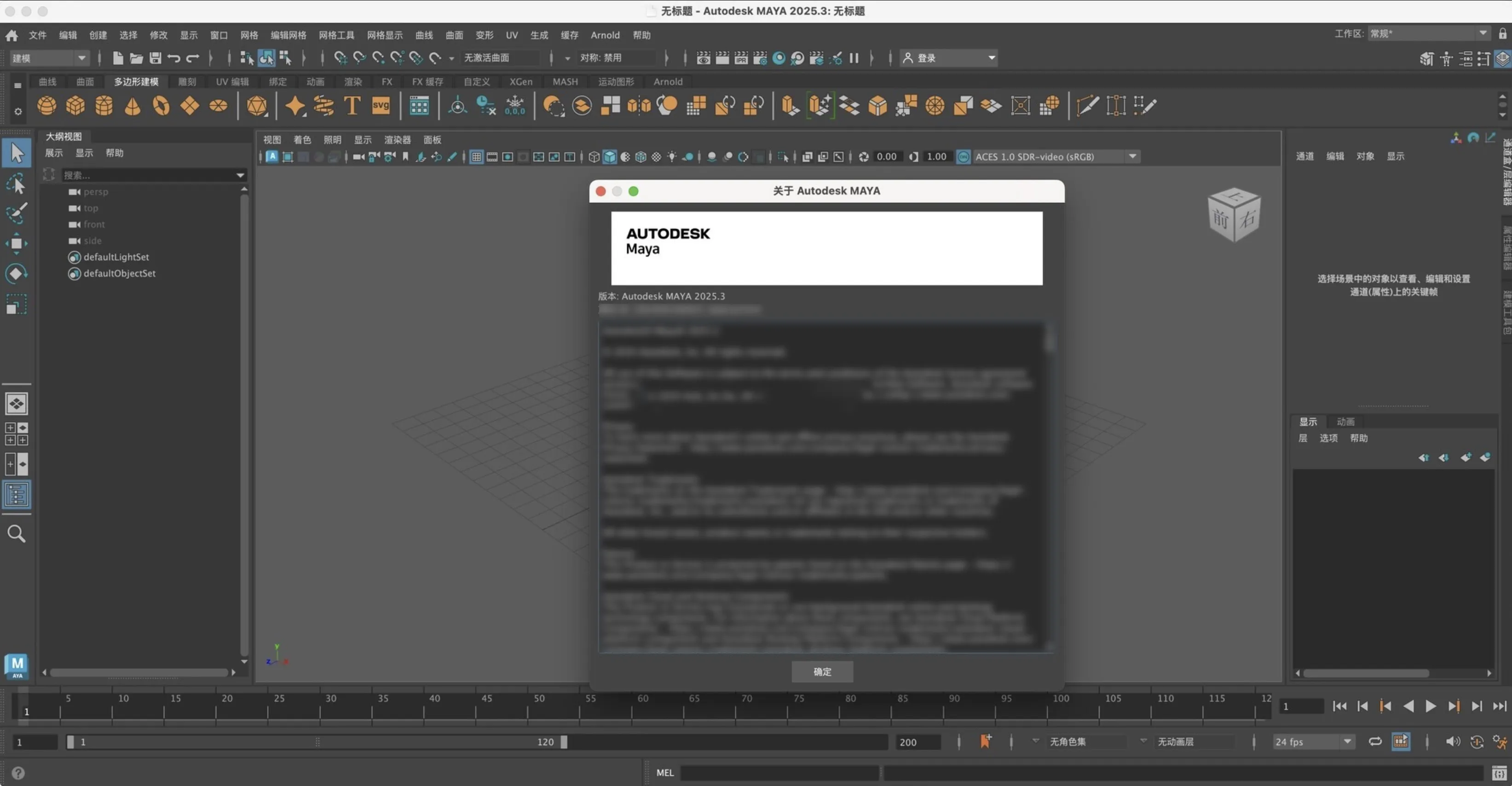The height and width of the screenshot is (786, 1512).
Task: Click the play forward button
Action: point(1431,706)
